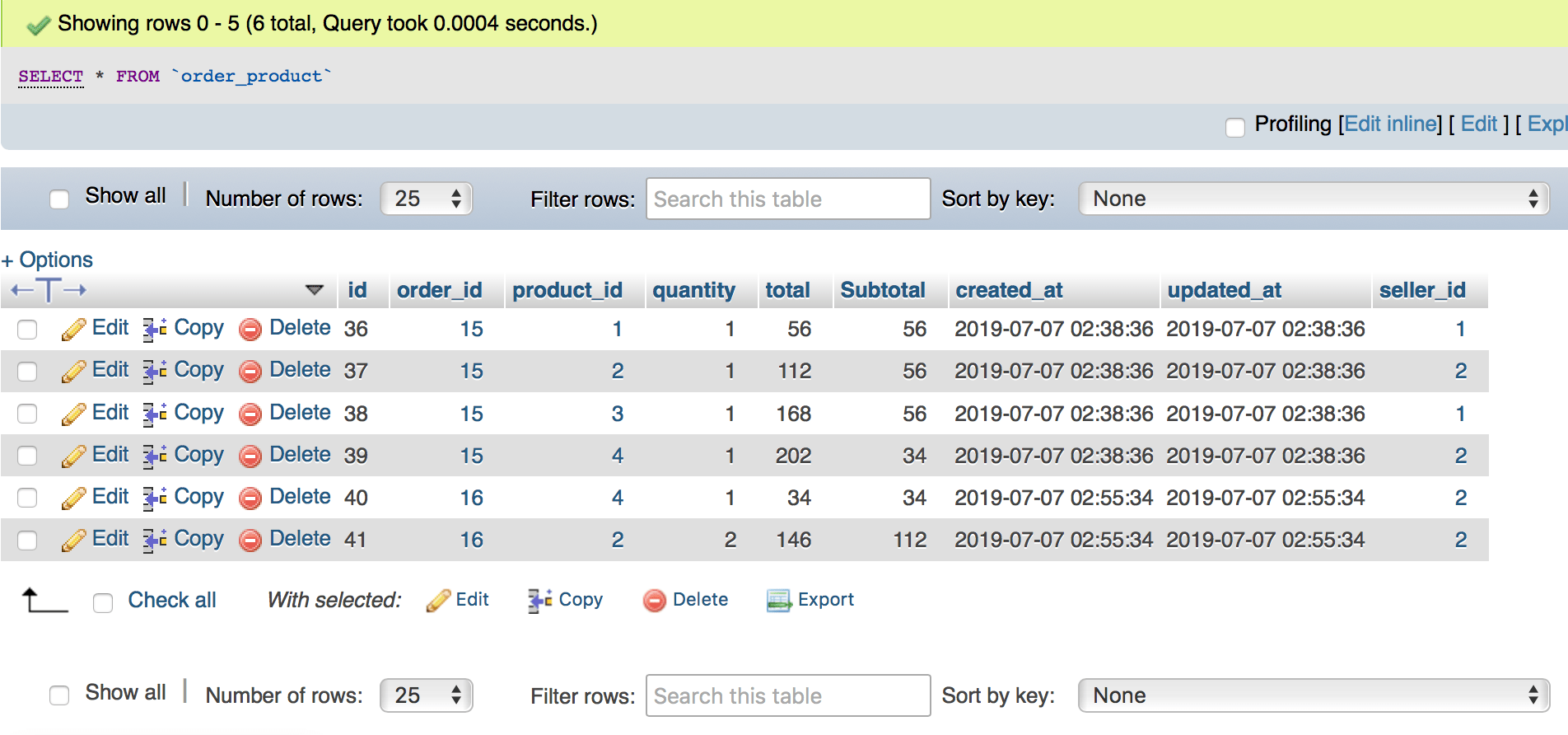Screen dimensions: 1568x735
Task: Sort by the product_id column header
Action: click(x=567, y=290)
